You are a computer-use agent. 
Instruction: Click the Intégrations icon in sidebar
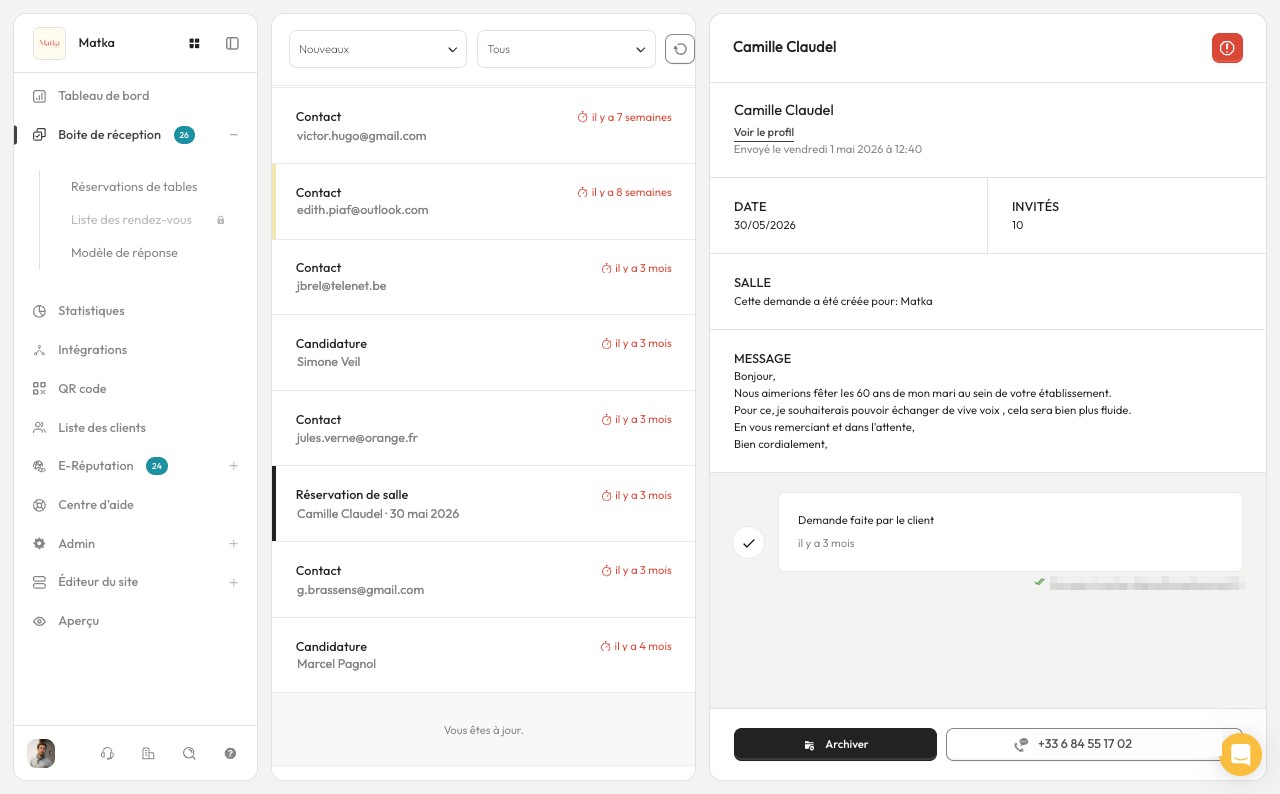40,350
